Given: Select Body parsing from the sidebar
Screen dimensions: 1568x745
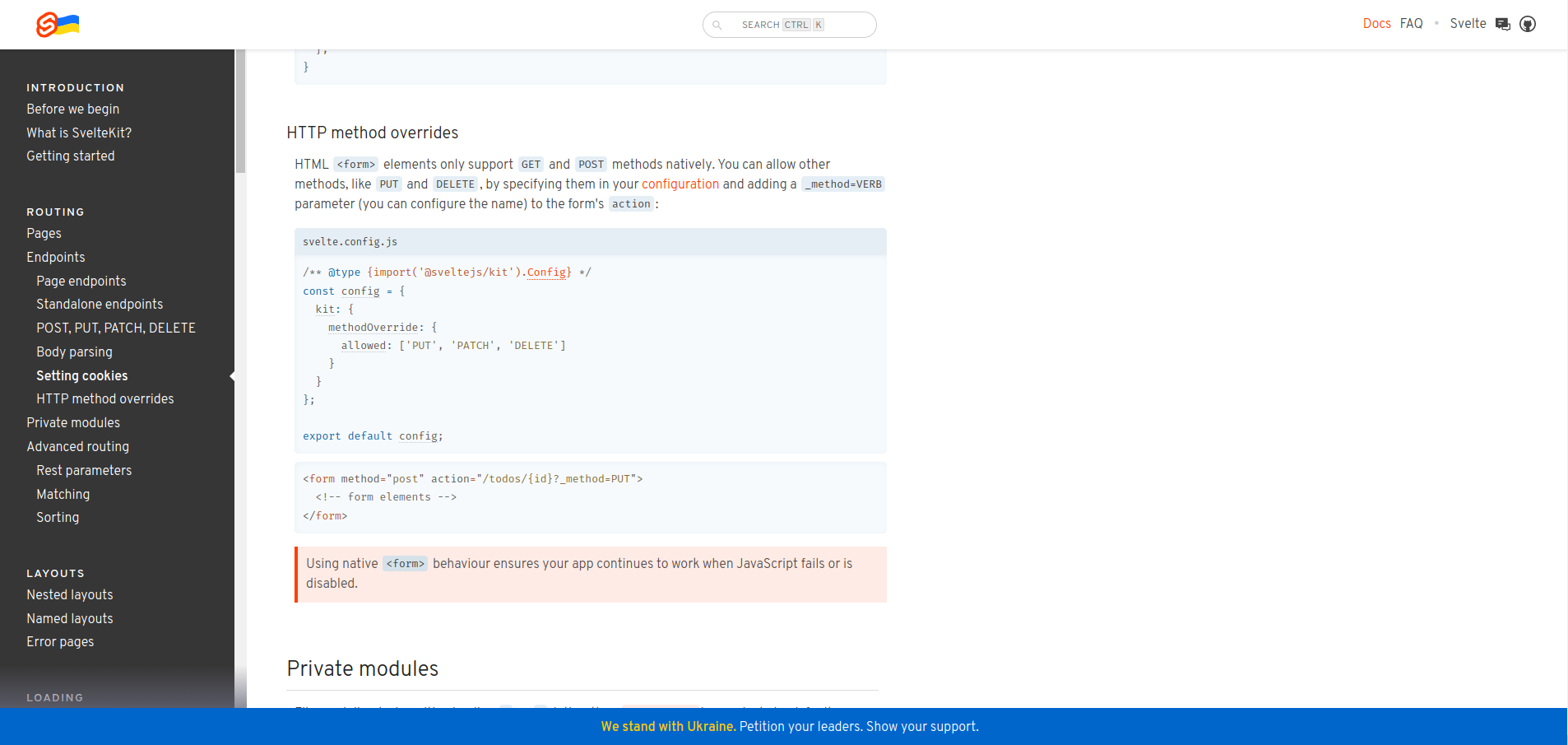Looking at the screenshot, I should coord(74,352).
